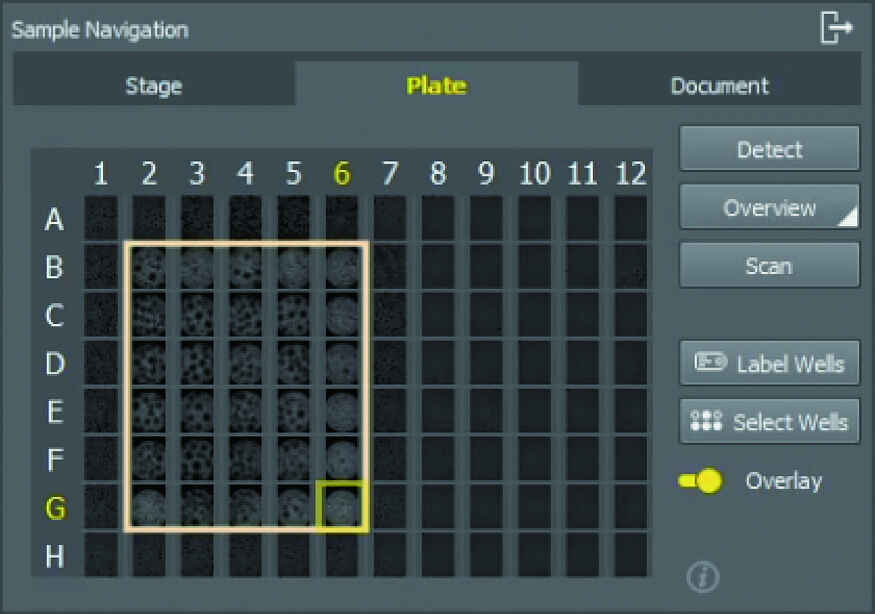Click well B2 thumbnail
Screen dimensions: 875x614
click(149, 267)
